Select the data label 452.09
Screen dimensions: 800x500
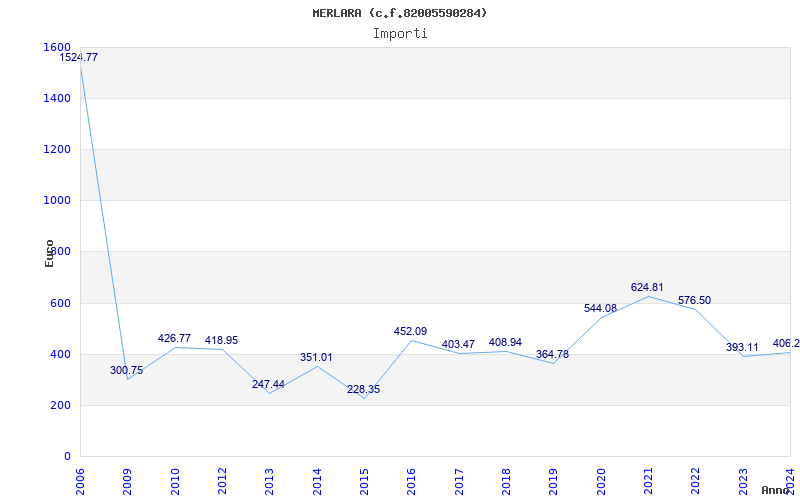[x=410, y=331]
